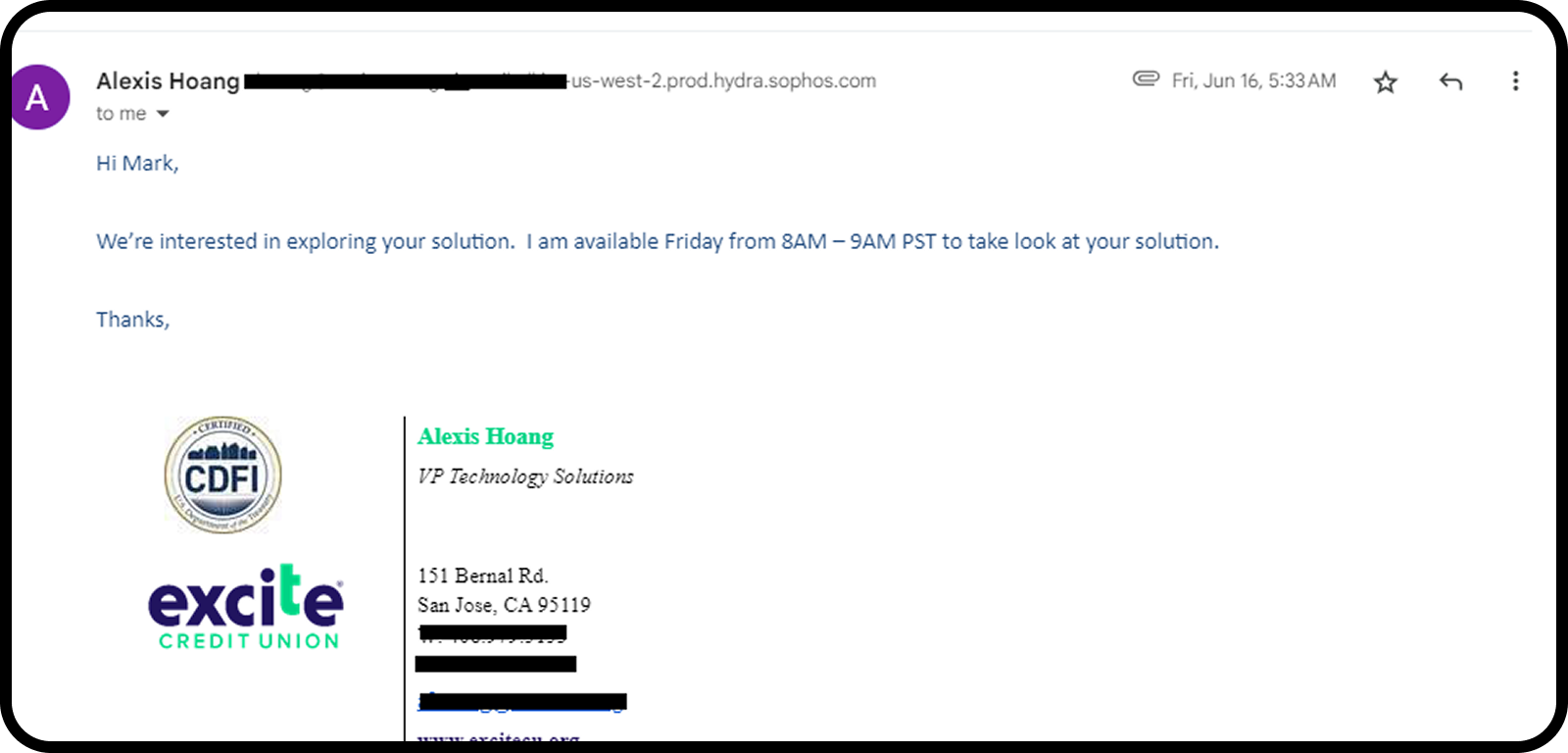Click the San Jose, CA 95119 line

(x=504, y=605)
